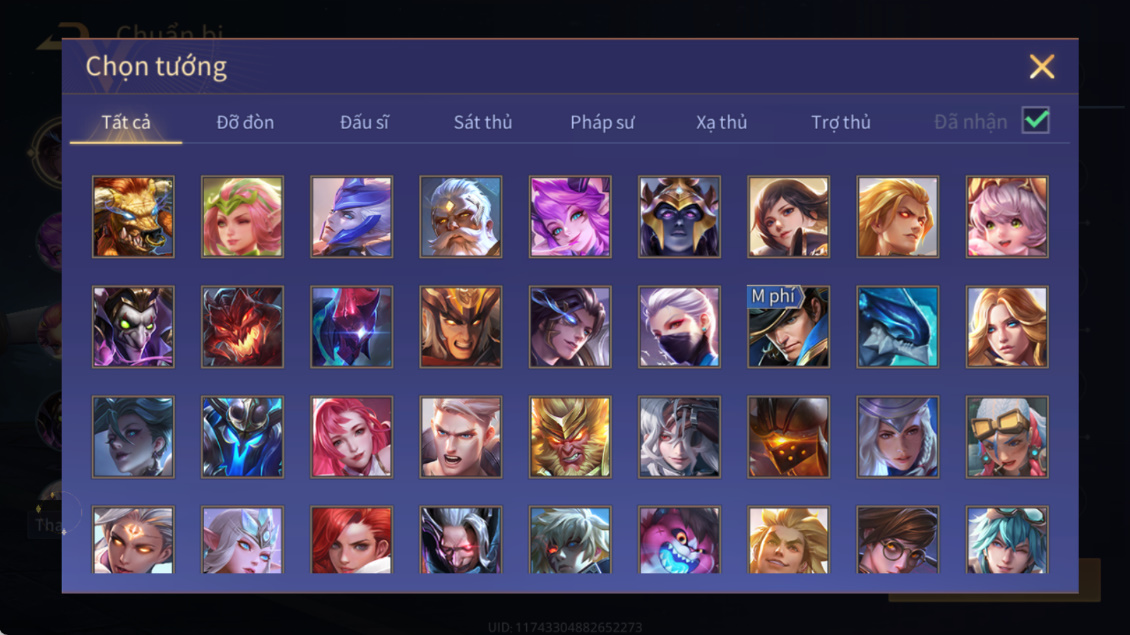
Task: Switch to the Đỡ đòn tab
Action: click(245, 123)
